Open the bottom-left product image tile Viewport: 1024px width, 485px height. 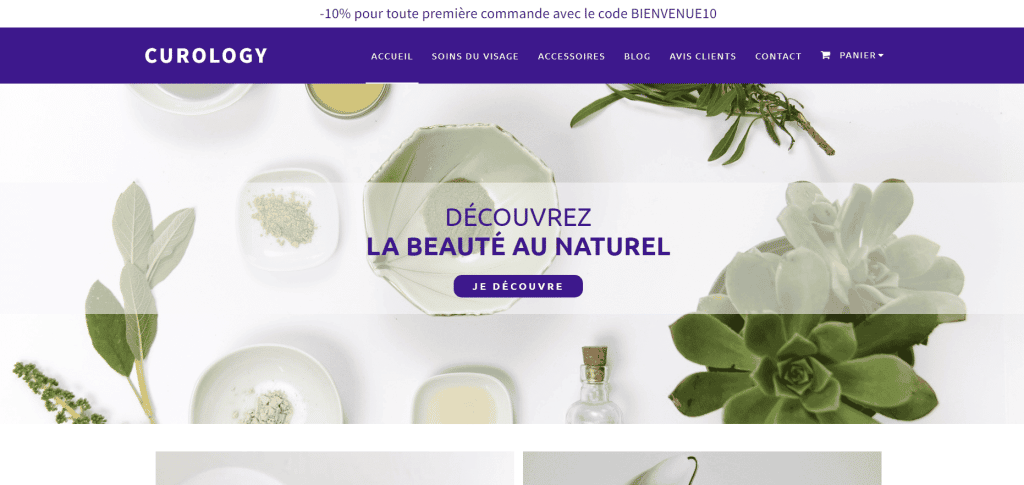(334, 468)
